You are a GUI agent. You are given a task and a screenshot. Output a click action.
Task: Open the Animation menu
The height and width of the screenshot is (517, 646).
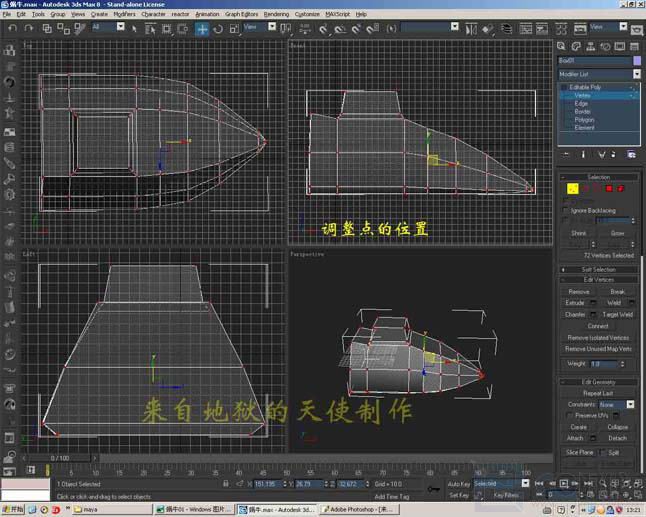[207, 14]
